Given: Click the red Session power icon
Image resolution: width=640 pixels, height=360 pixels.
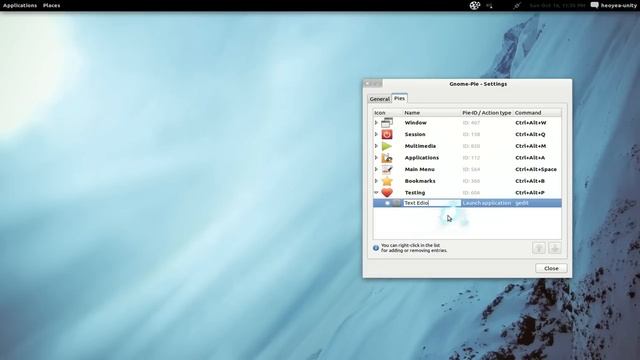Looking at the screenshot, I should 387,134.
